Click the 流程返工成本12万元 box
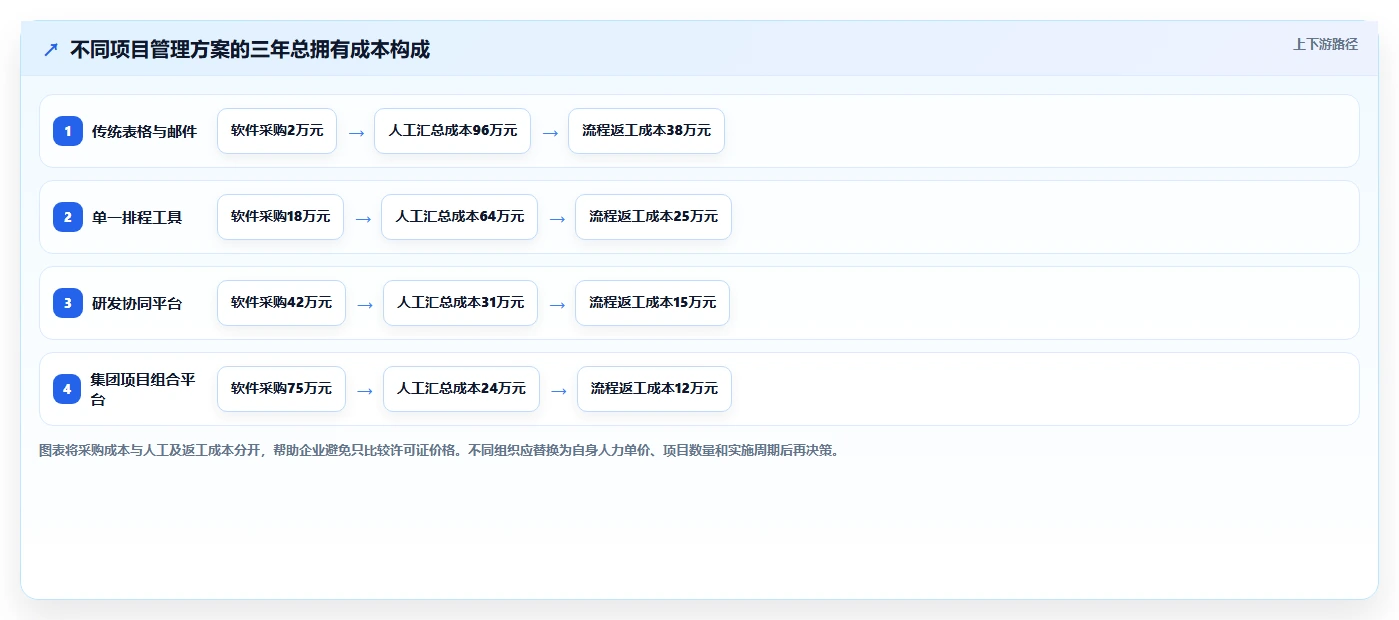 coord(654,389)
